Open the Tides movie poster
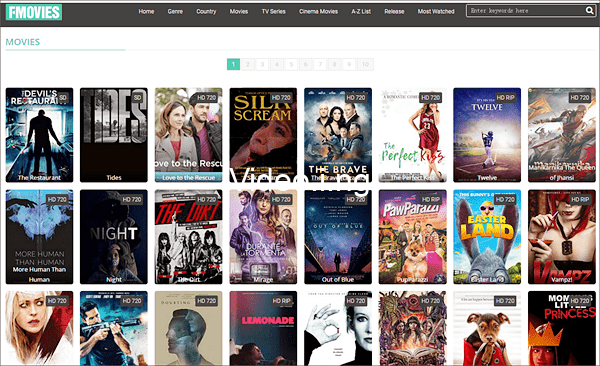This screenshot has height=366, width=600. tap(114, 135)
